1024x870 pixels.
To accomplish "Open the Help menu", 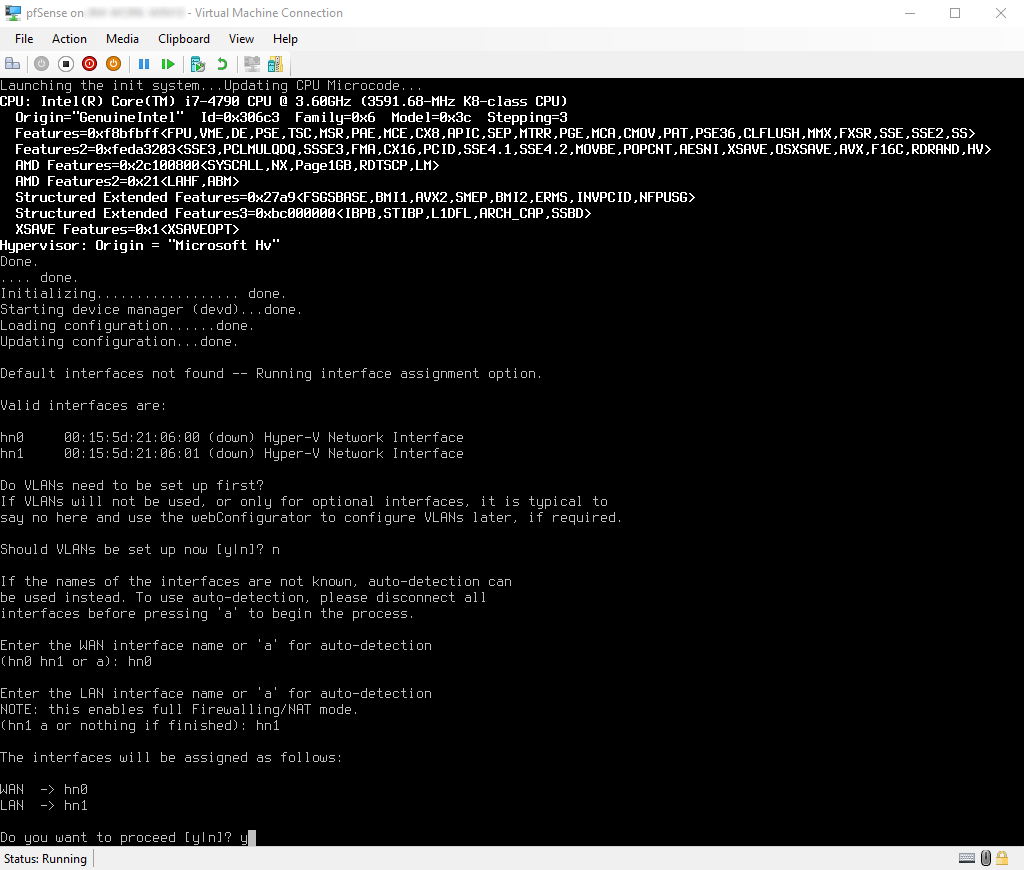I will tap(285, 39).
